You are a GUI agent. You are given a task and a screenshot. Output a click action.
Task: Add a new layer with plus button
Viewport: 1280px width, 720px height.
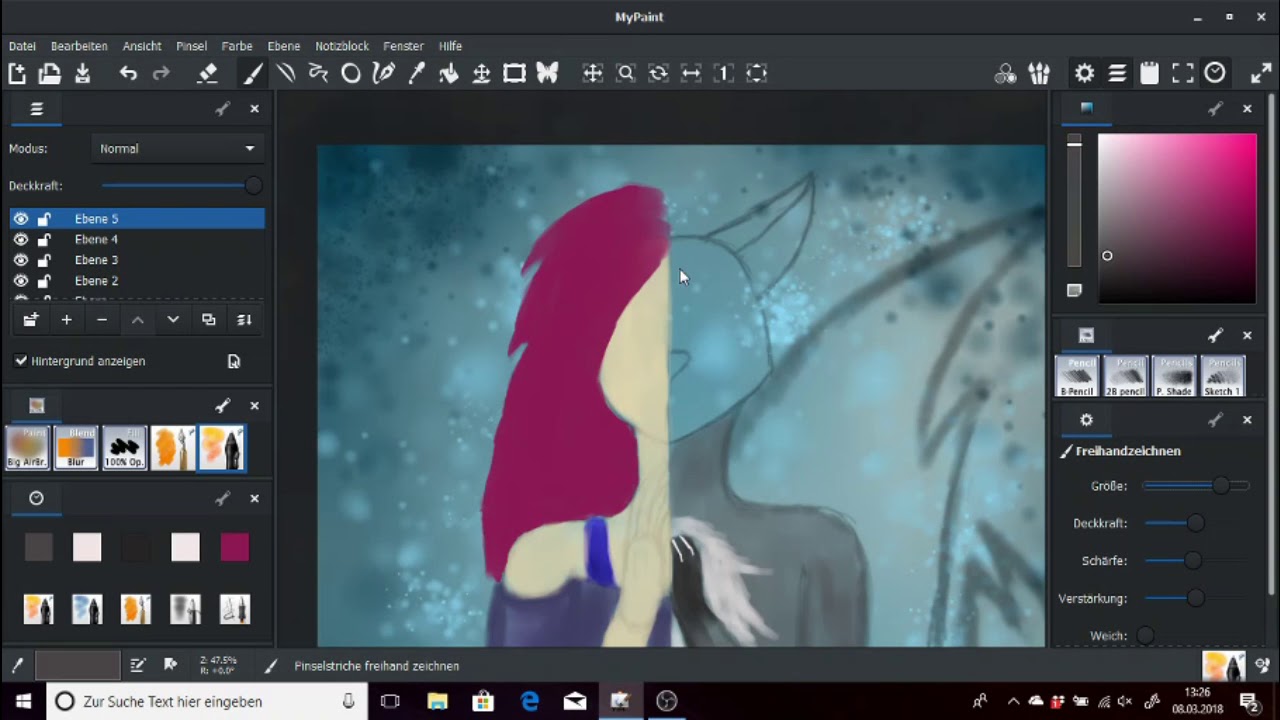(66, 320)
